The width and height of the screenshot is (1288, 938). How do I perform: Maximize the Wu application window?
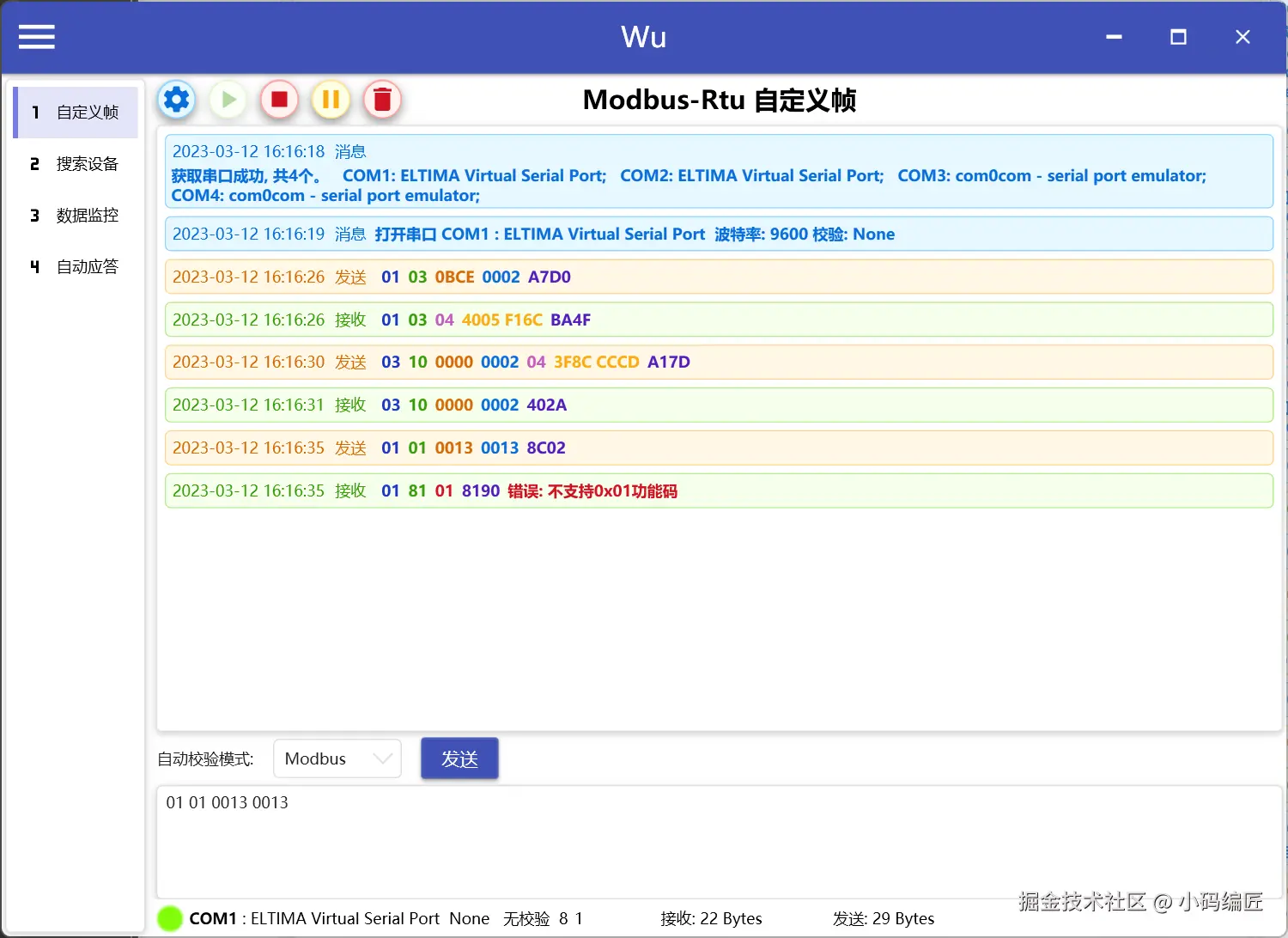1178,37
